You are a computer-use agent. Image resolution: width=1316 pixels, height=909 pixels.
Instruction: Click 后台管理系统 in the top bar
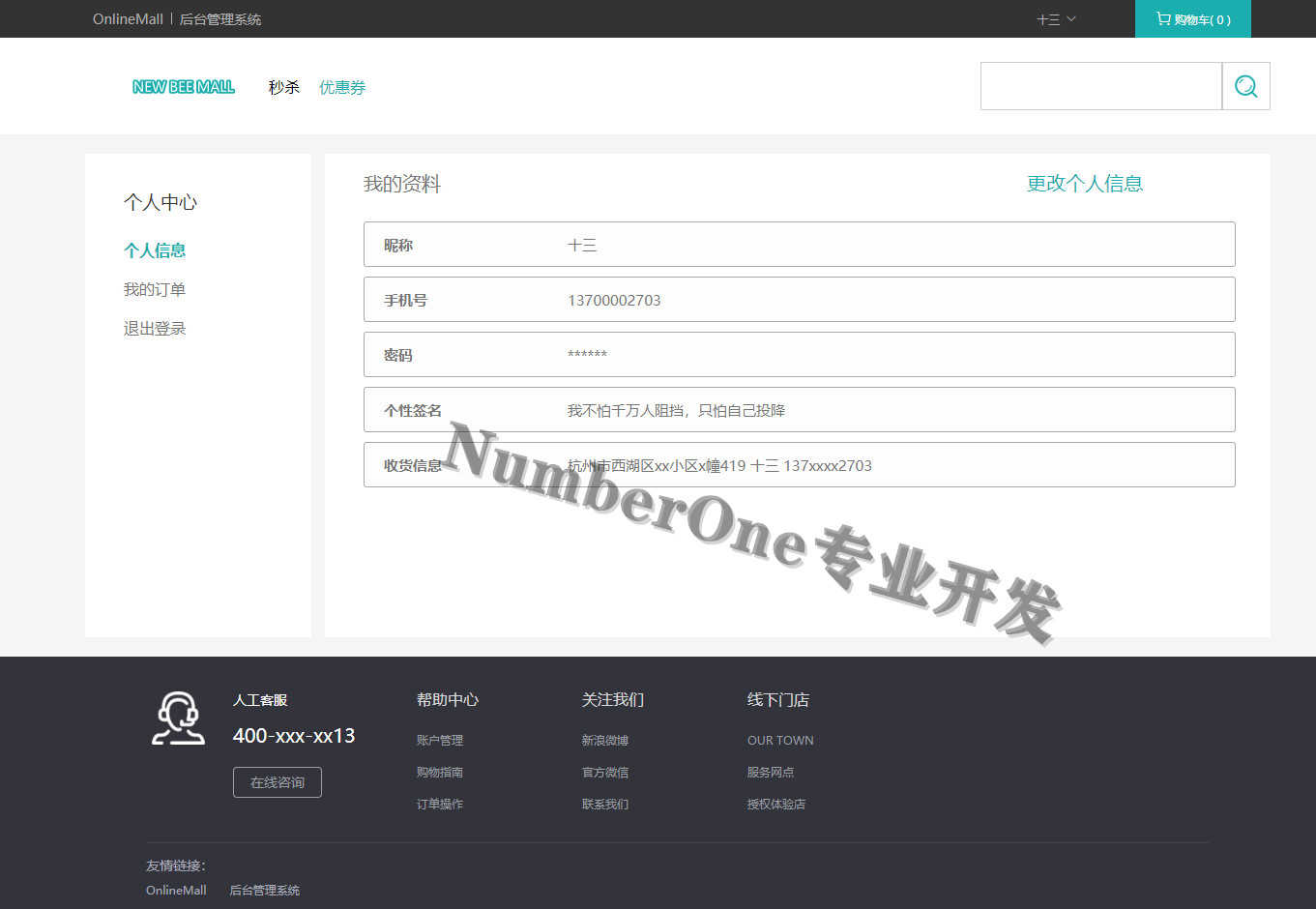(220, 19)
